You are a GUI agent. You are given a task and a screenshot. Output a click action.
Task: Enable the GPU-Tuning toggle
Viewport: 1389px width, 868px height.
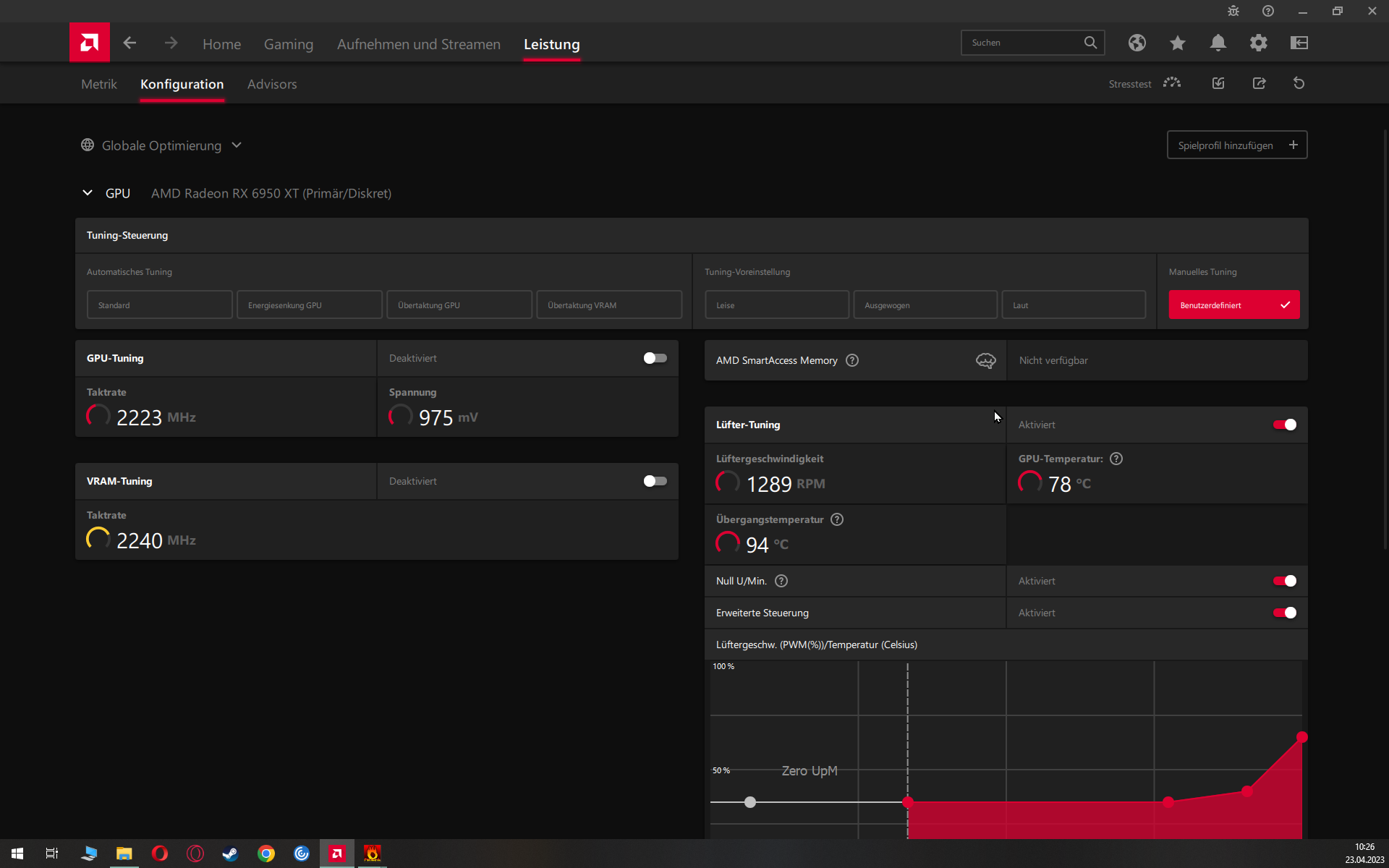[x=655, y=358]
